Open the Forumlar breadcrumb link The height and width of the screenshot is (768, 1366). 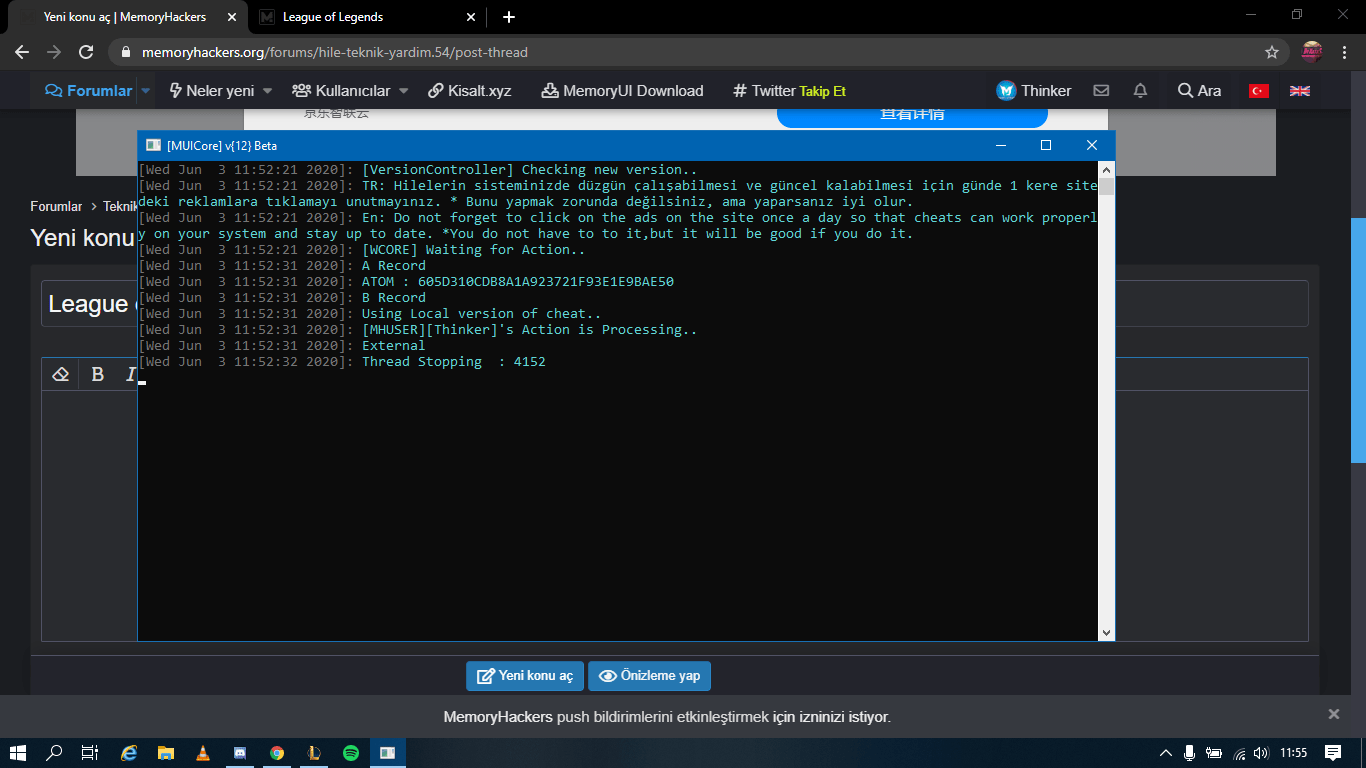coord(56,206)
